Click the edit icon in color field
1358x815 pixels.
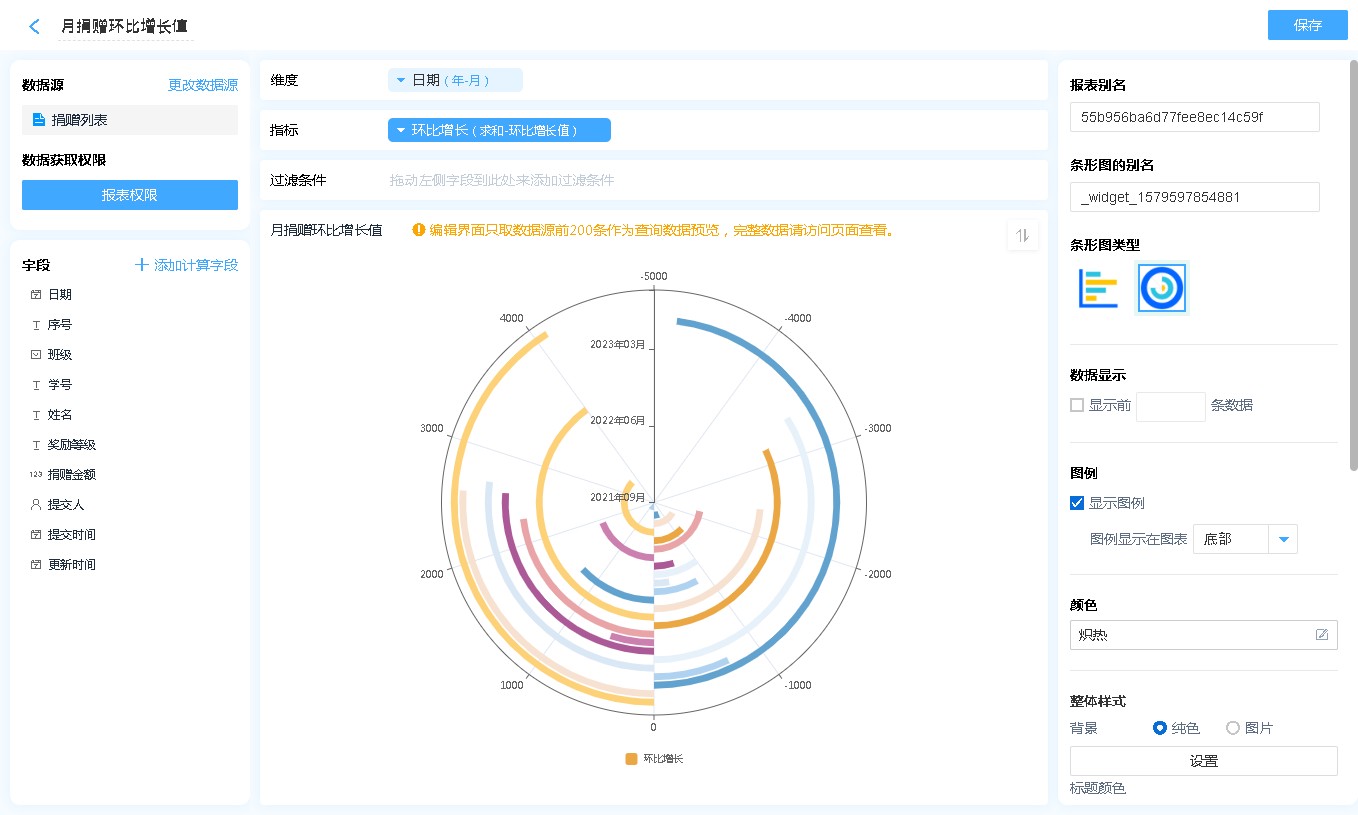[1321, 635]
